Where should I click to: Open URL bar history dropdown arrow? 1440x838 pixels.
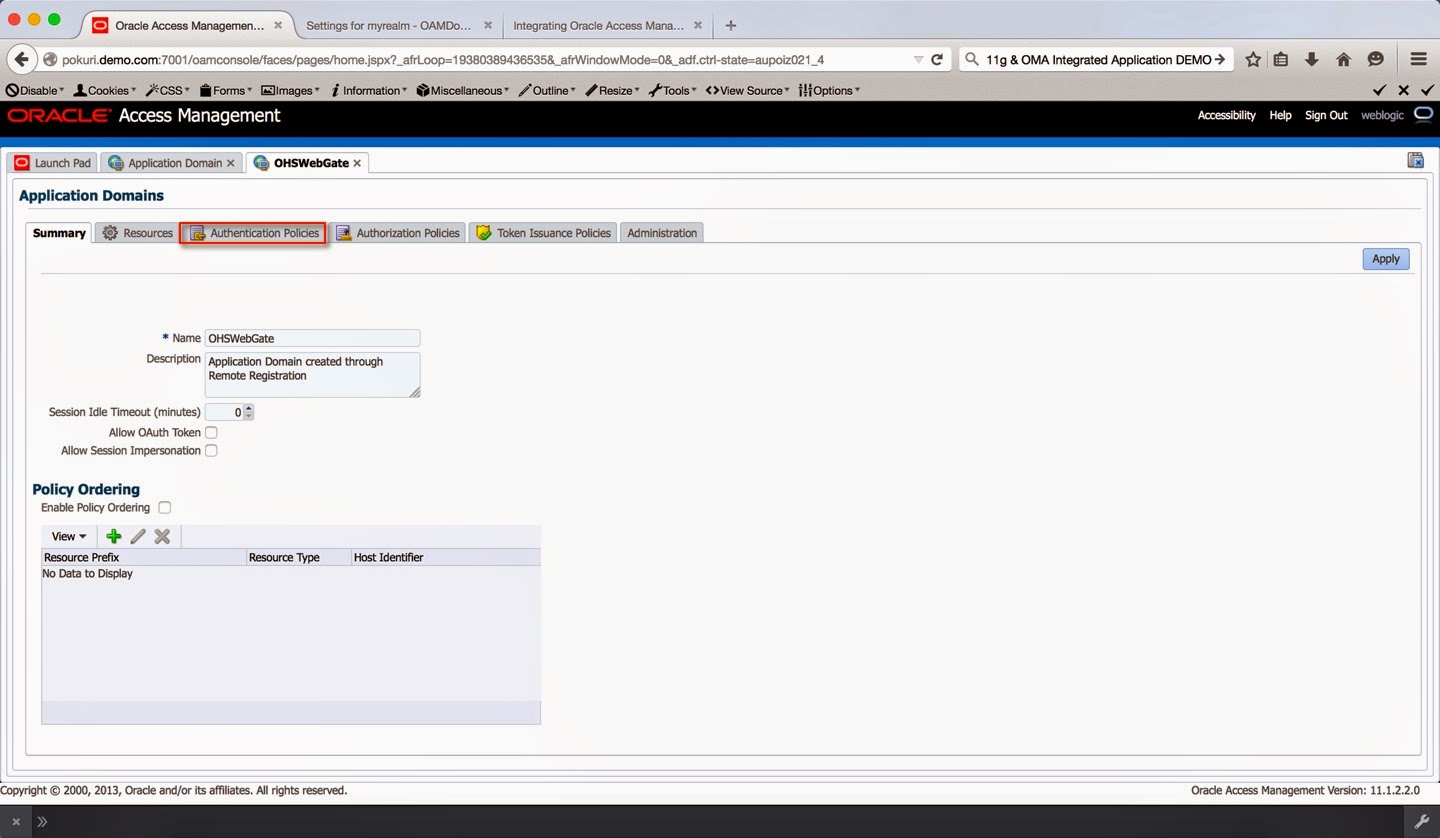pos(918,59)
